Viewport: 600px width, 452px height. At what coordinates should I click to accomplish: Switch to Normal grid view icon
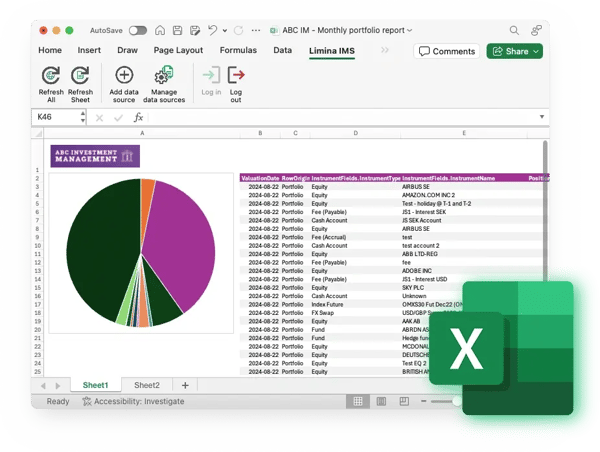pyautogui.click(x=358, y=401)
